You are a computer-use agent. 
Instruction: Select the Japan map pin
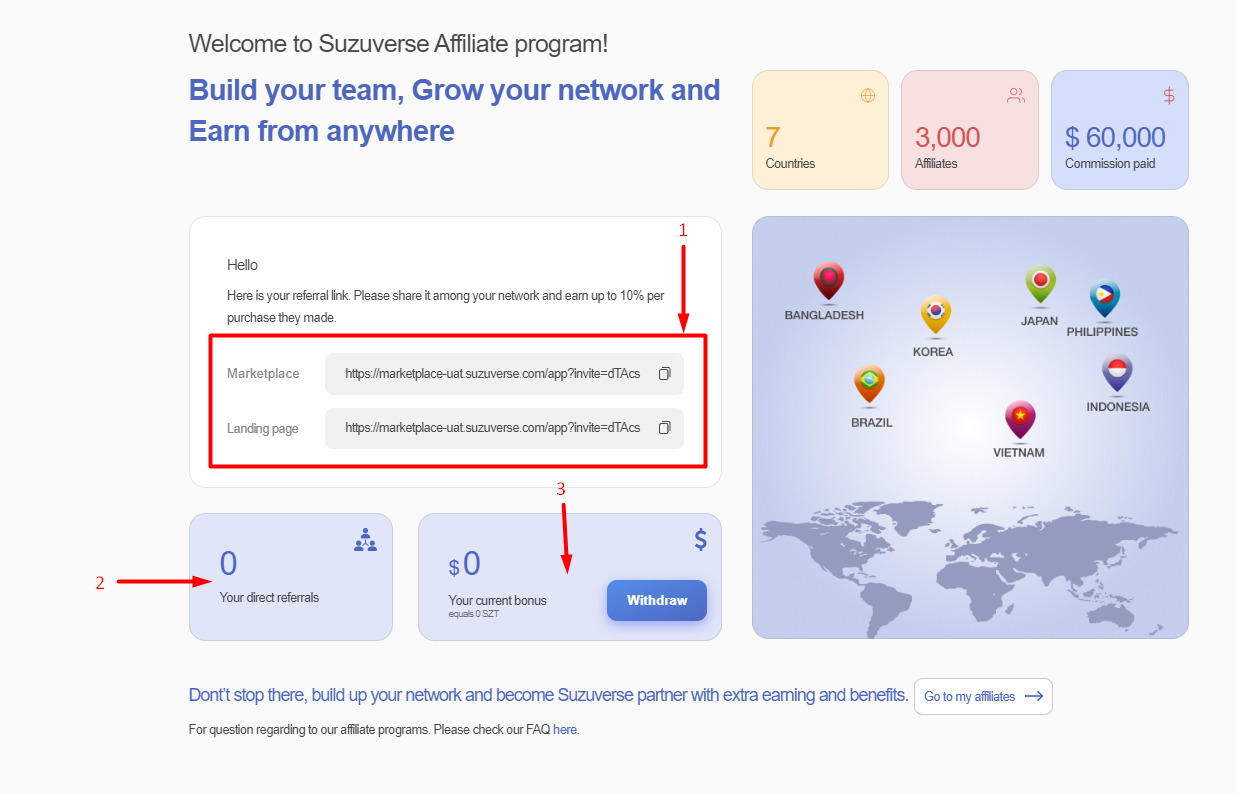(x=1040, y=284)
